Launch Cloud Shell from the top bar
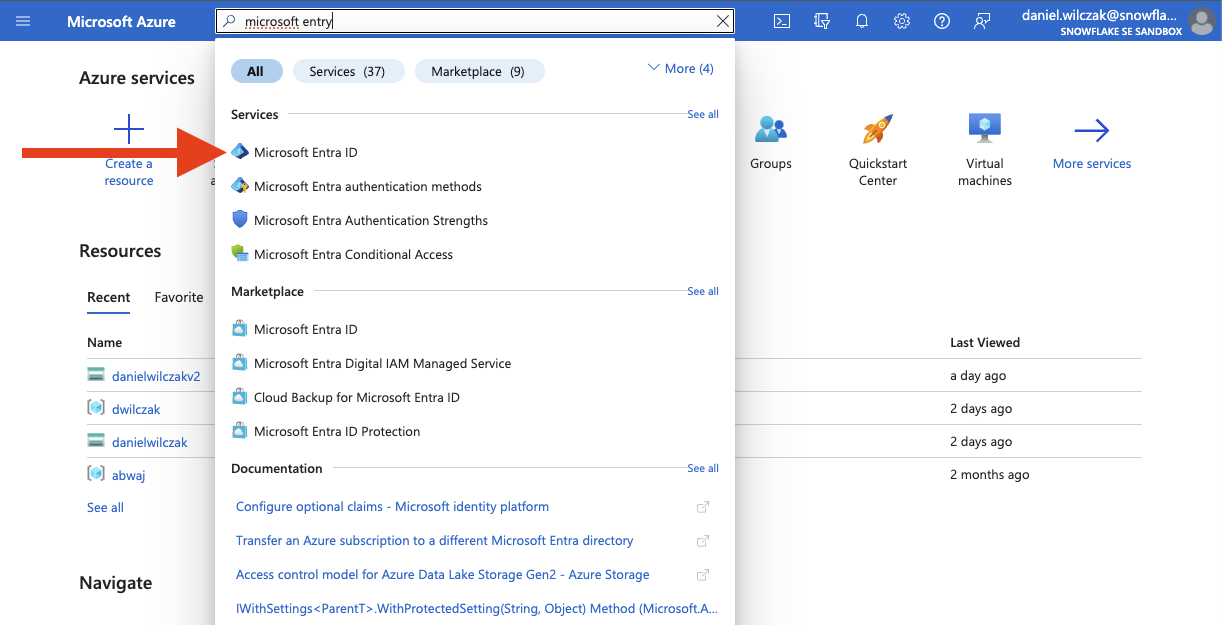 pyautogui.click(x=783, y=21)
